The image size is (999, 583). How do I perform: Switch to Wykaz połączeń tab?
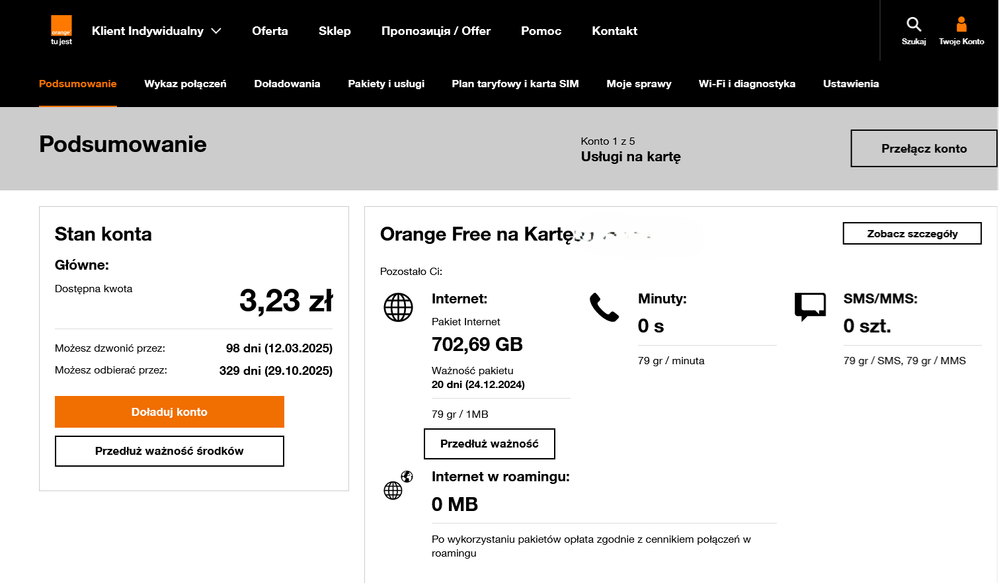(x=185, y=84)
